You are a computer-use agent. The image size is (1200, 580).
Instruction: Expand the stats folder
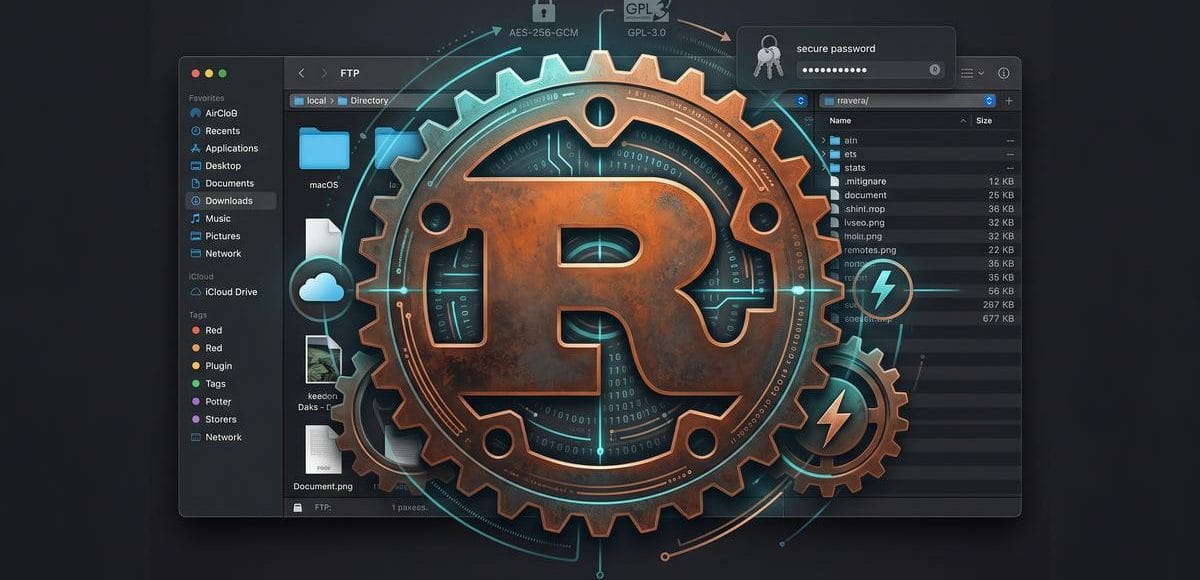[824, 168]
